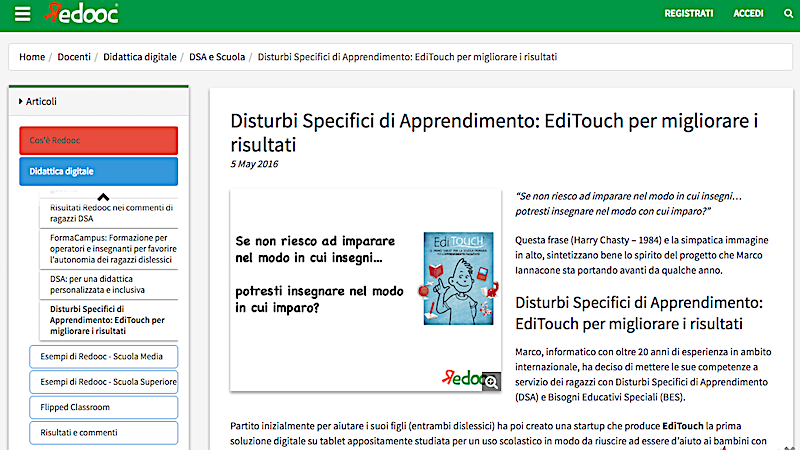The height and width of the screenshot is (450, 800).
Task: Open Esempi di Redooc - Scuola Superiore
Action: 104,382
